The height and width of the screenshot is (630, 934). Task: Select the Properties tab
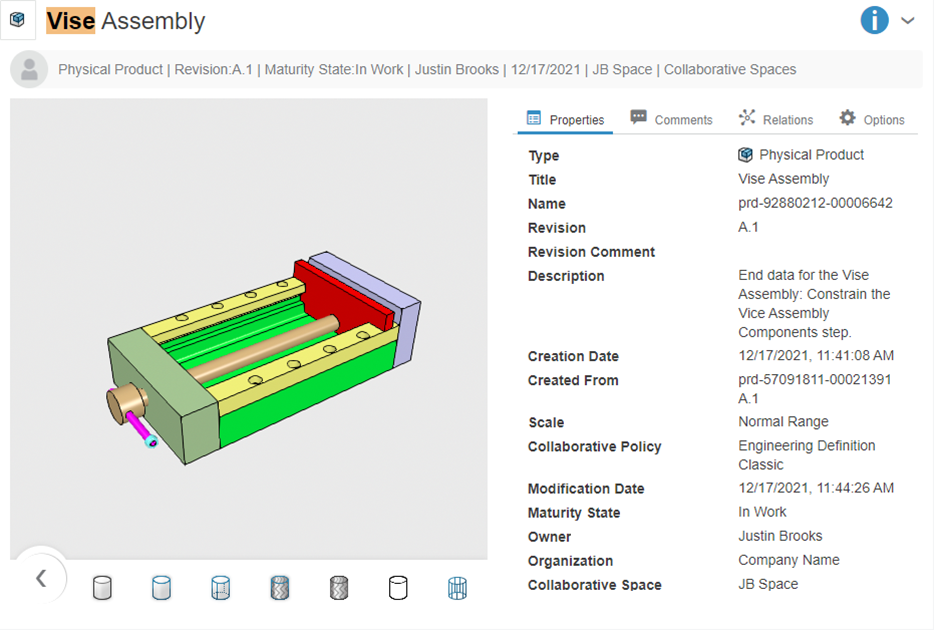point(565,119)
